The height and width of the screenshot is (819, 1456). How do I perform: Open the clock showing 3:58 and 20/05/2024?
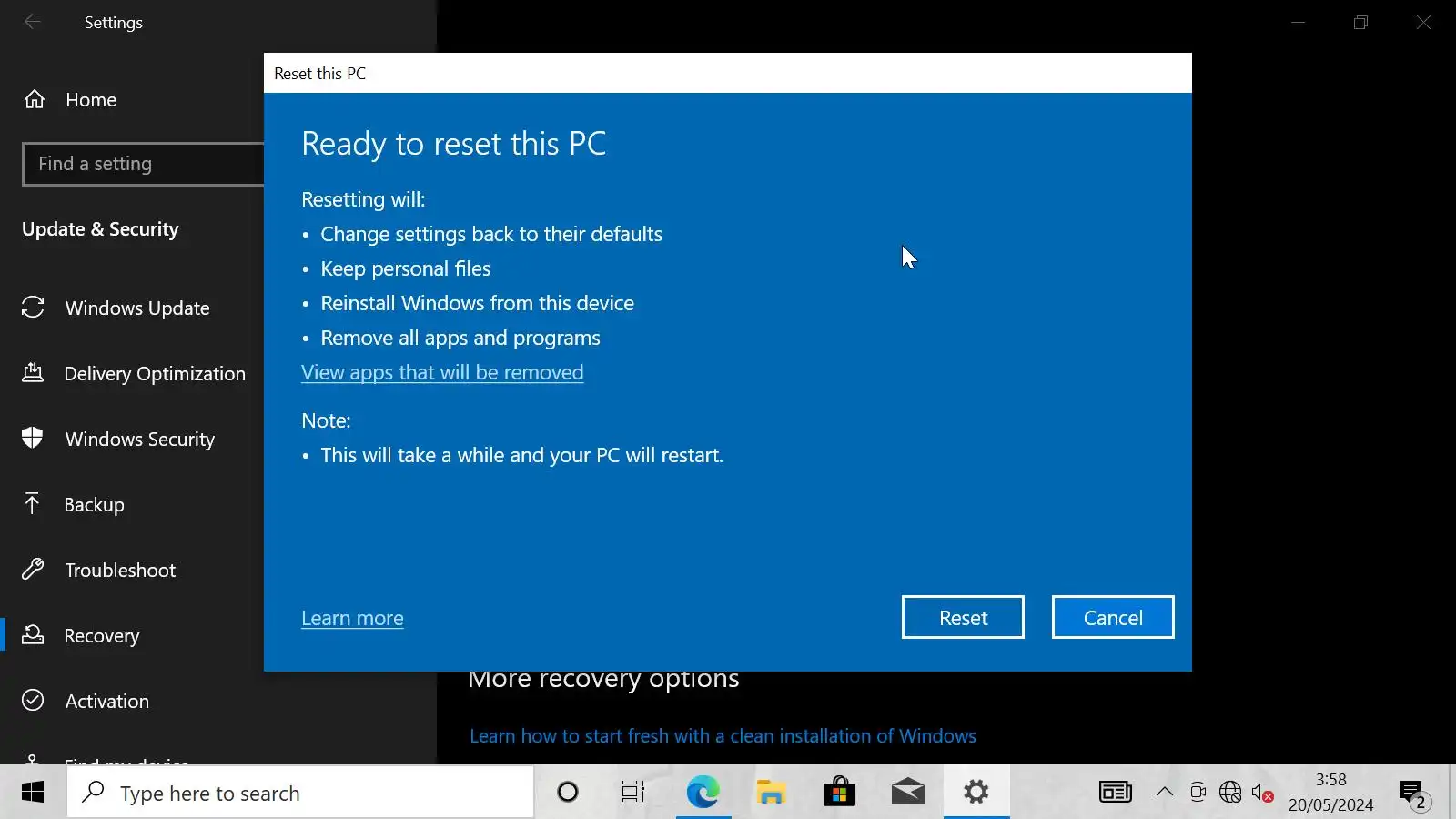(1330, 793)
